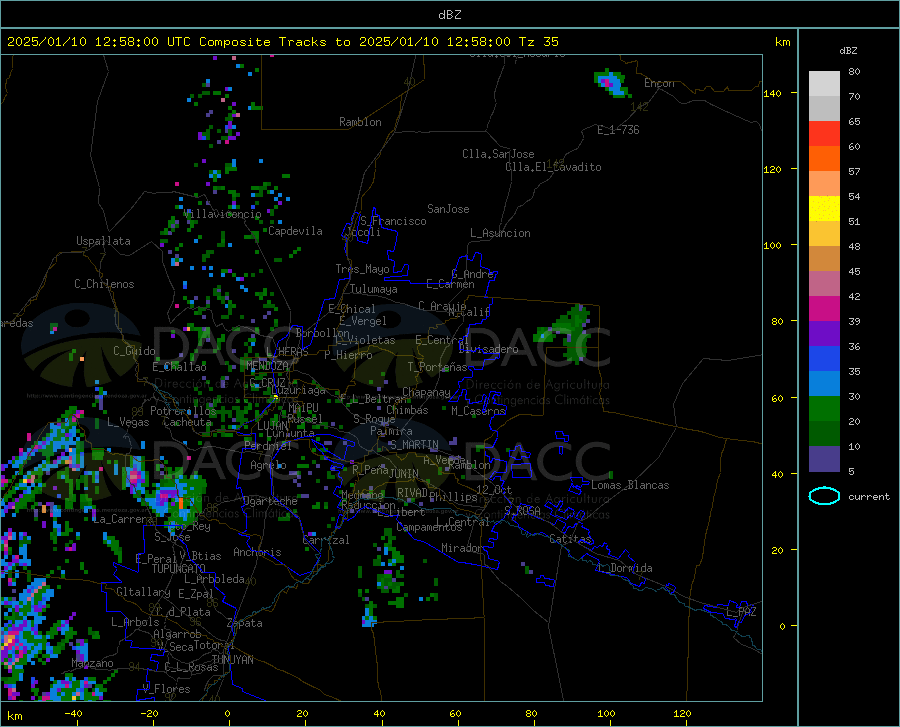The image size is (900, 727).
Task: Click the timestamp header text 'Composite Tracks'
Action: tap(263, 41)
